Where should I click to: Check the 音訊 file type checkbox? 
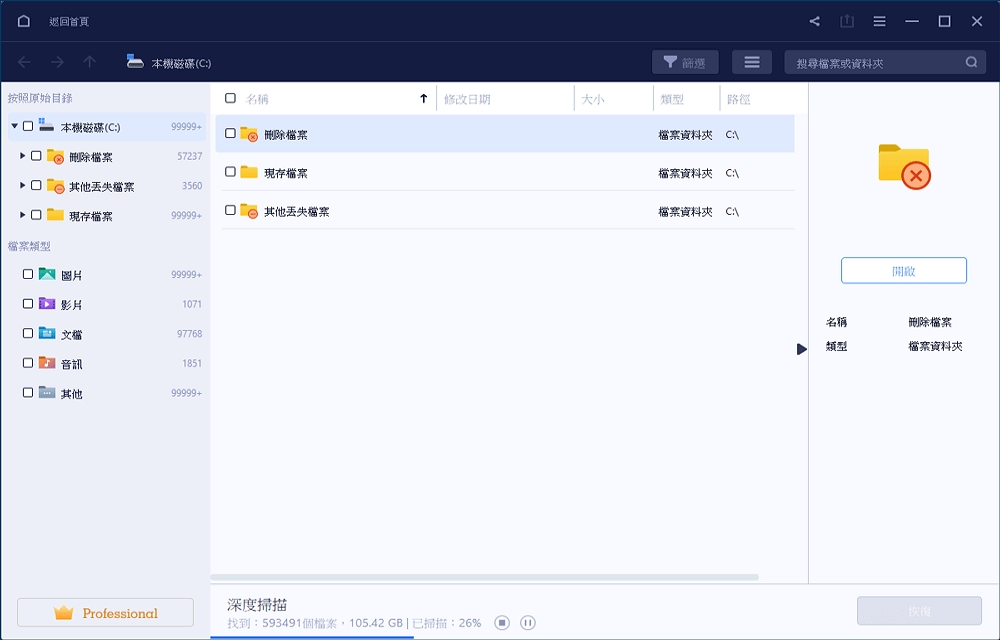tap(28, 363)
